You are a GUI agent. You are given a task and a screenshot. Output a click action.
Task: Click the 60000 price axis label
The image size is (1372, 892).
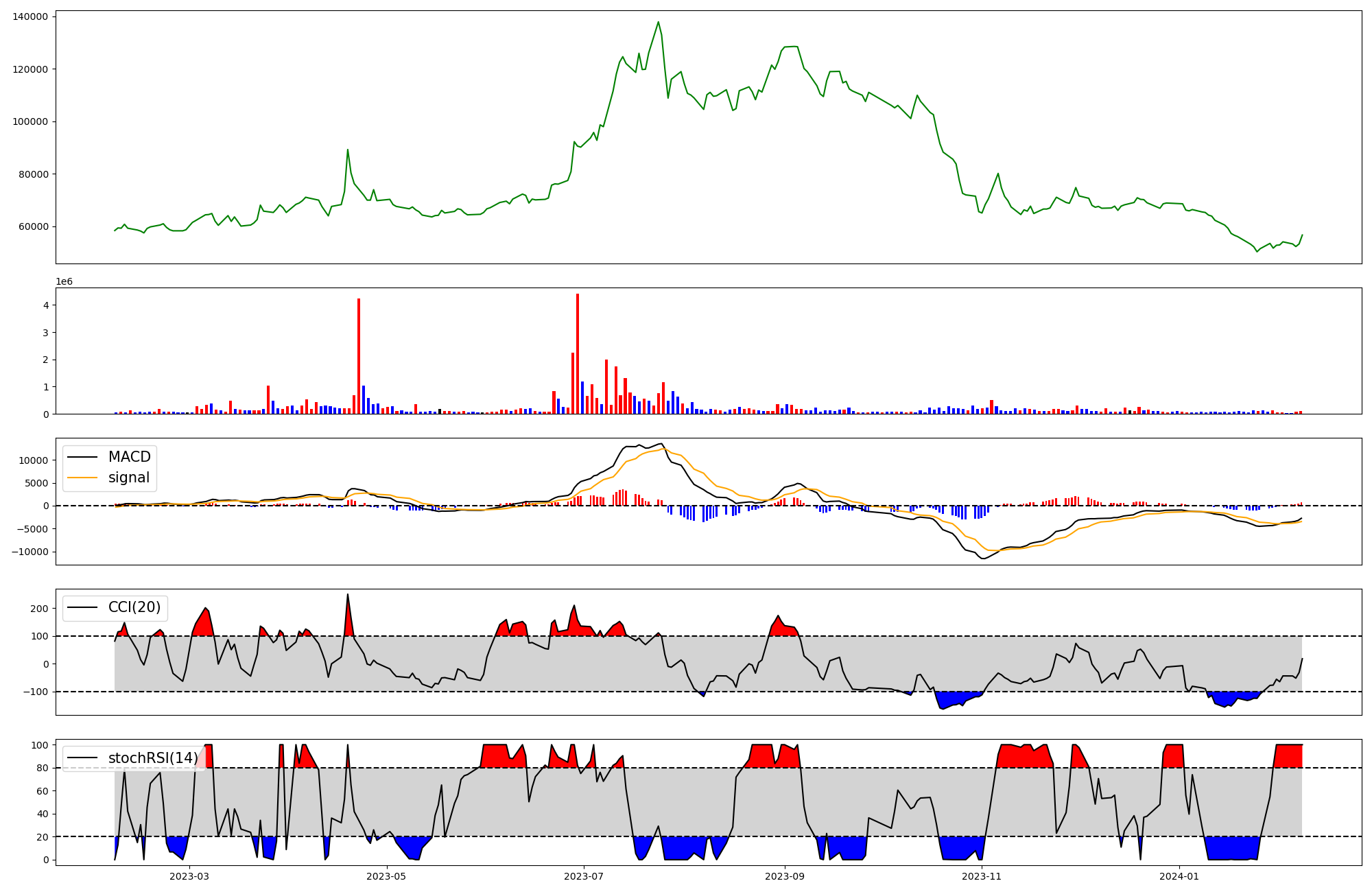tap(33, 227)
